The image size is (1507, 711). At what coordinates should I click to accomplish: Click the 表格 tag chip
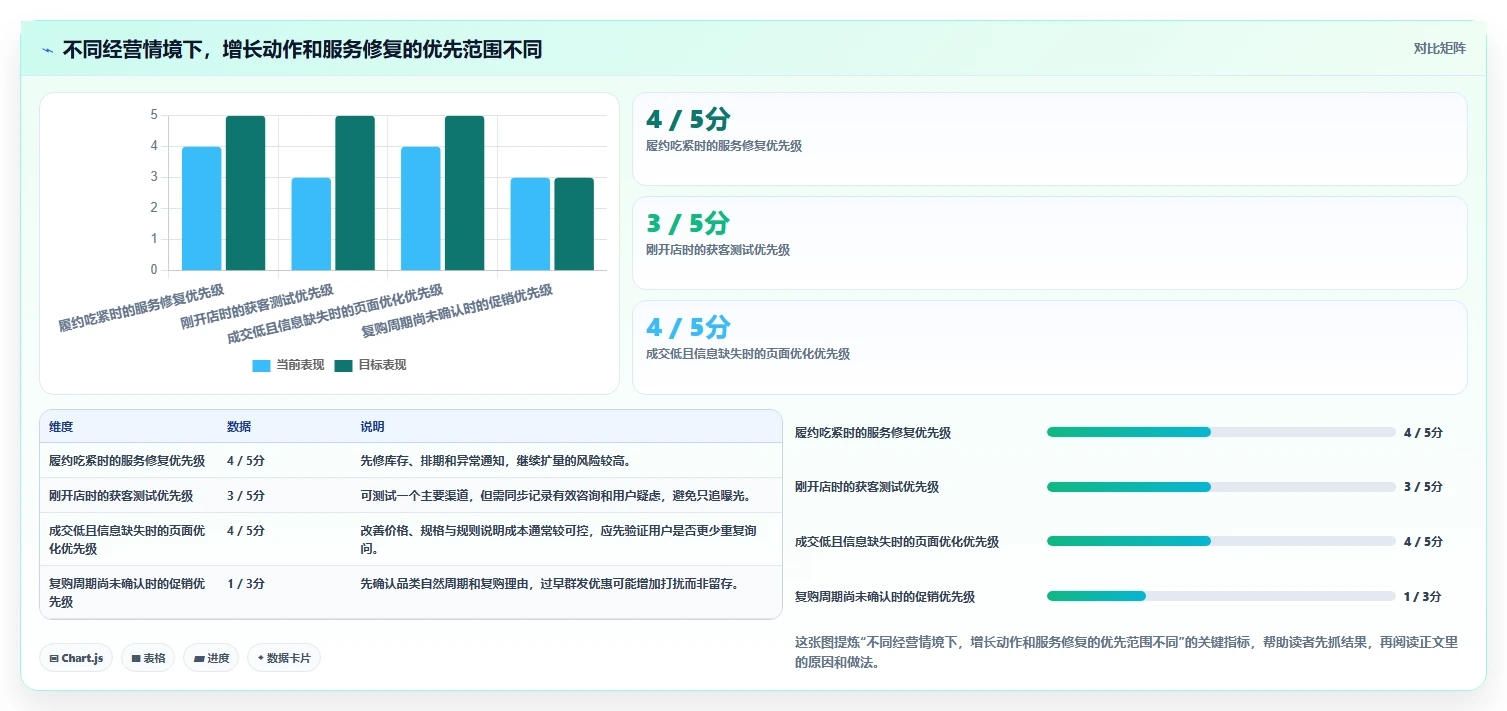click(x=148, y=658)
